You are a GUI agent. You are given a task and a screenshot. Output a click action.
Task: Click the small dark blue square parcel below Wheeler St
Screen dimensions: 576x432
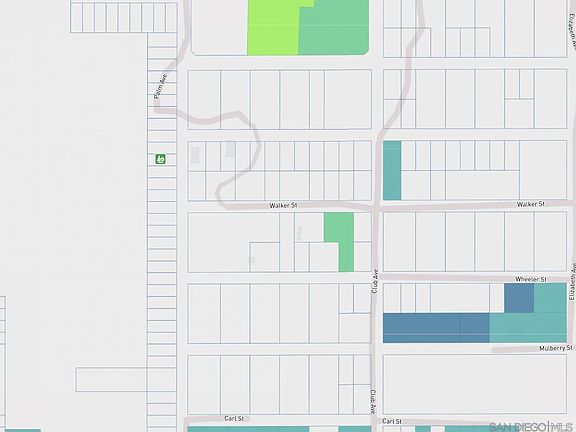click(519, 298)
